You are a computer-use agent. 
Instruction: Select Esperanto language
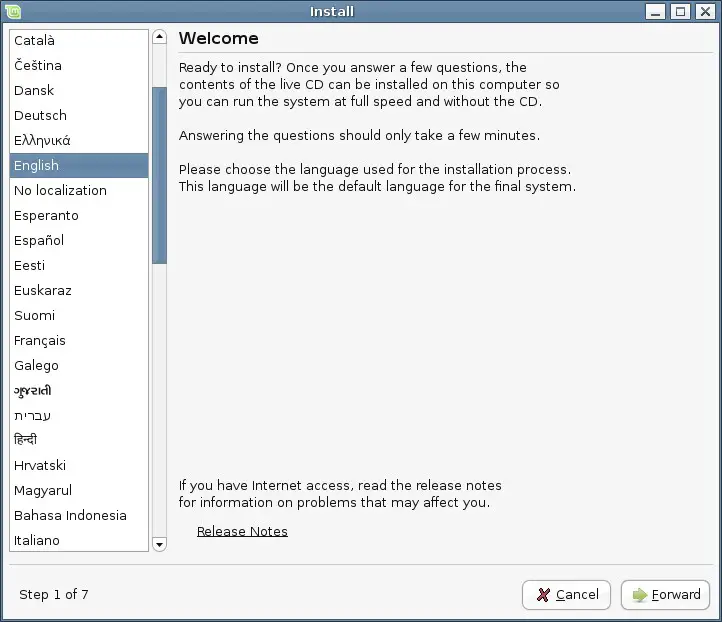(79, 215)
